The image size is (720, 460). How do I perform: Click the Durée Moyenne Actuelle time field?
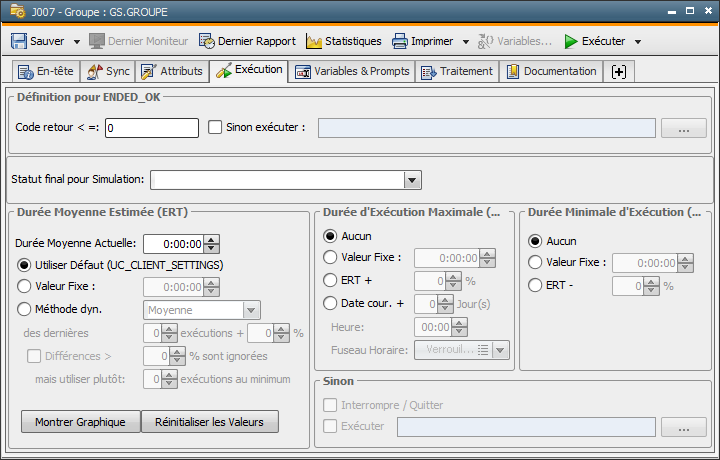(174, 244)
